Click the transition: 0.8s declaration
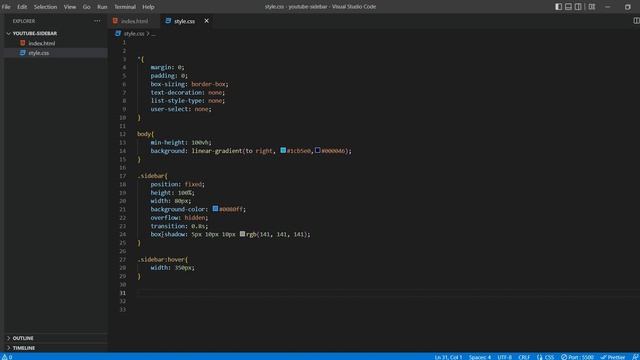This screenshot has height=360, width=640. point(179,226)
